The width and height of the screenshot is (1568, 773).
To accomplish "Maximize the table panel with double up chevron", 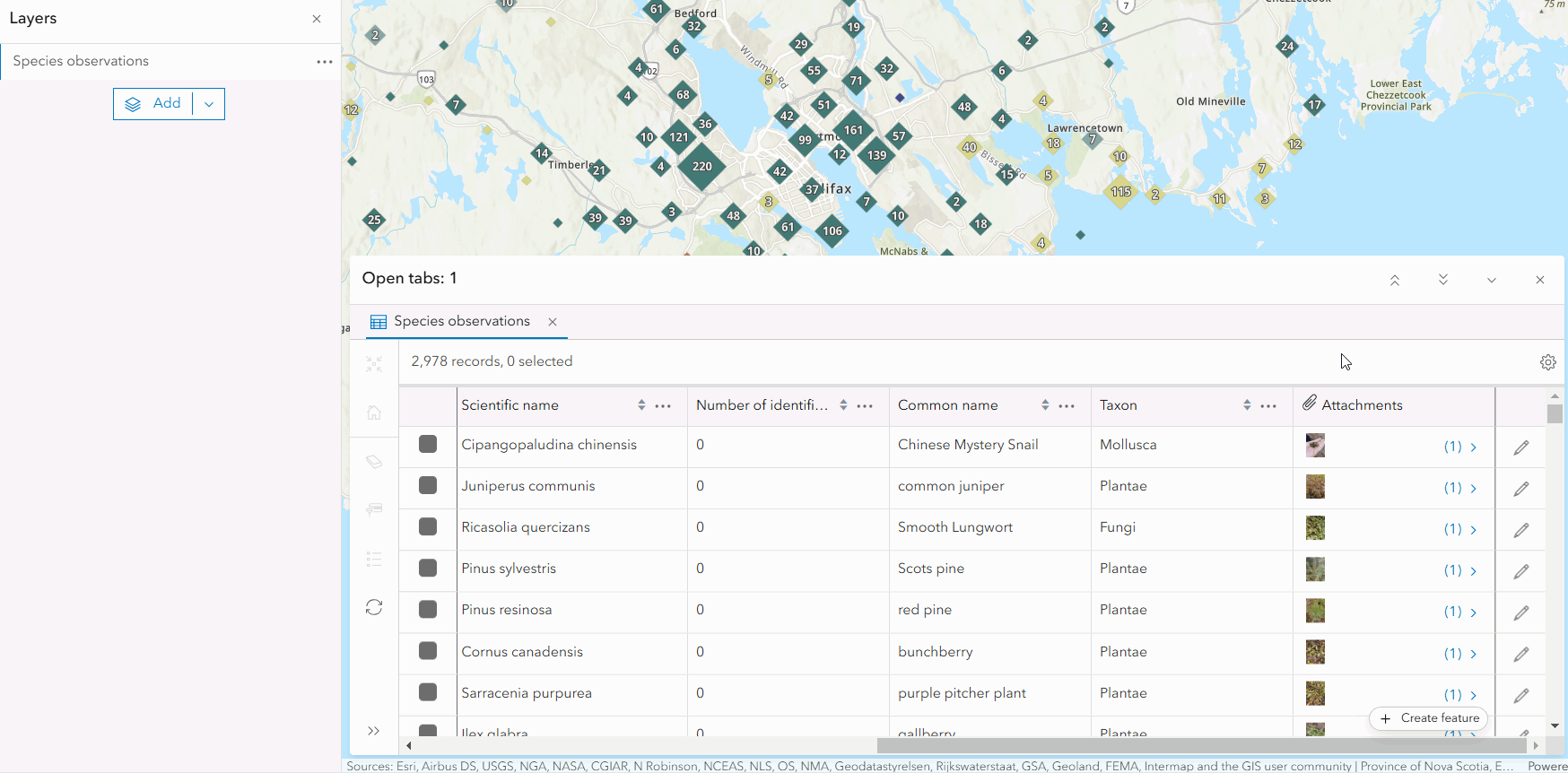I will click(1394, 280).
